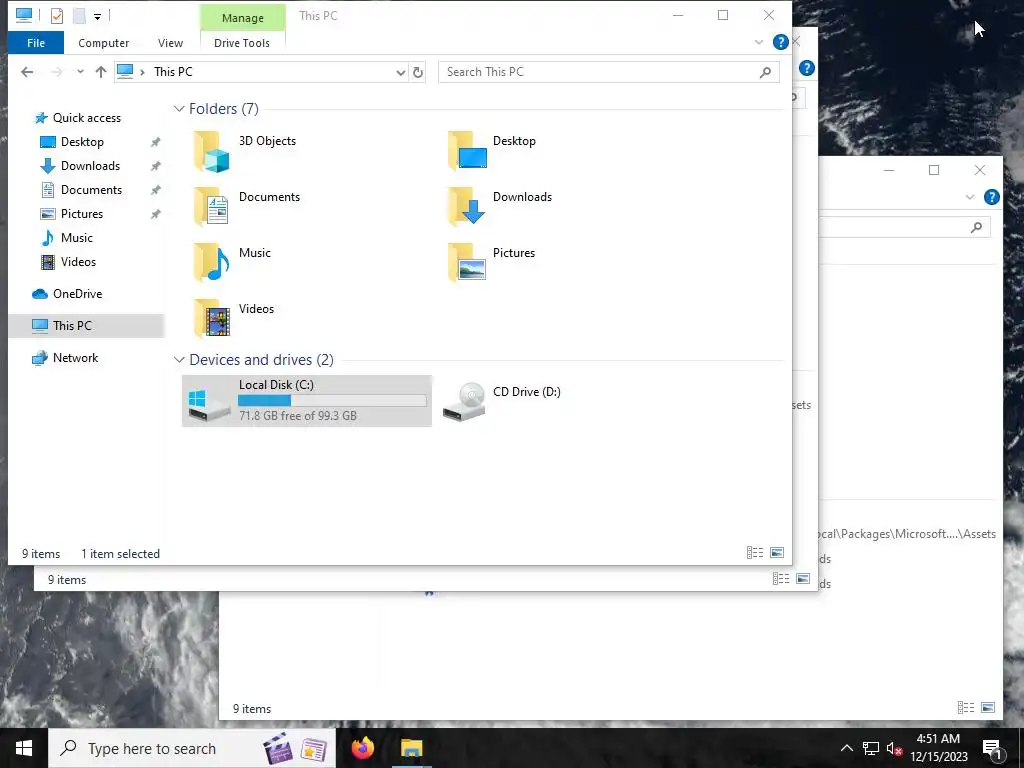1024x768 pixels.
Task: Switch to Details view in bottom rear window
Action: [966, 708]
